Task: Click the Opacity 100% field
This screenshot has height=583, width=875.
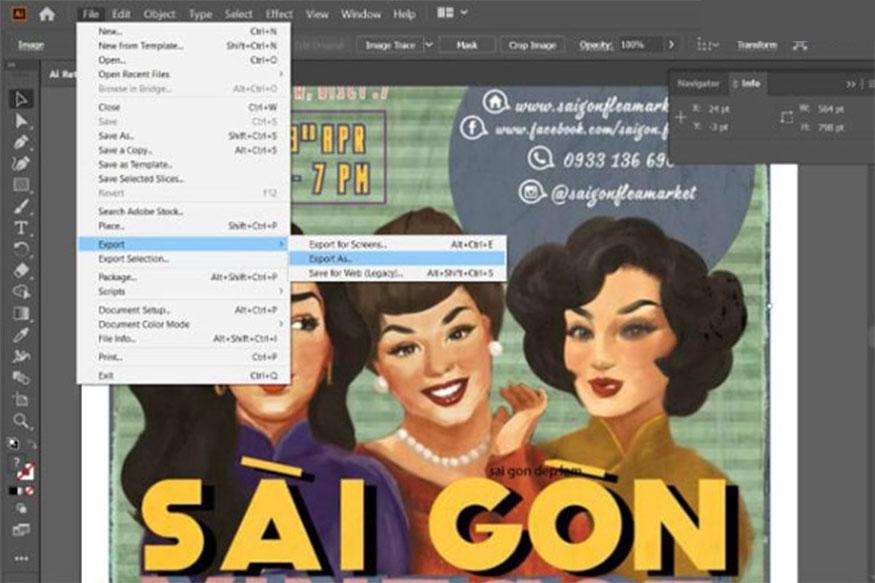Action: [x=641, y=45]
